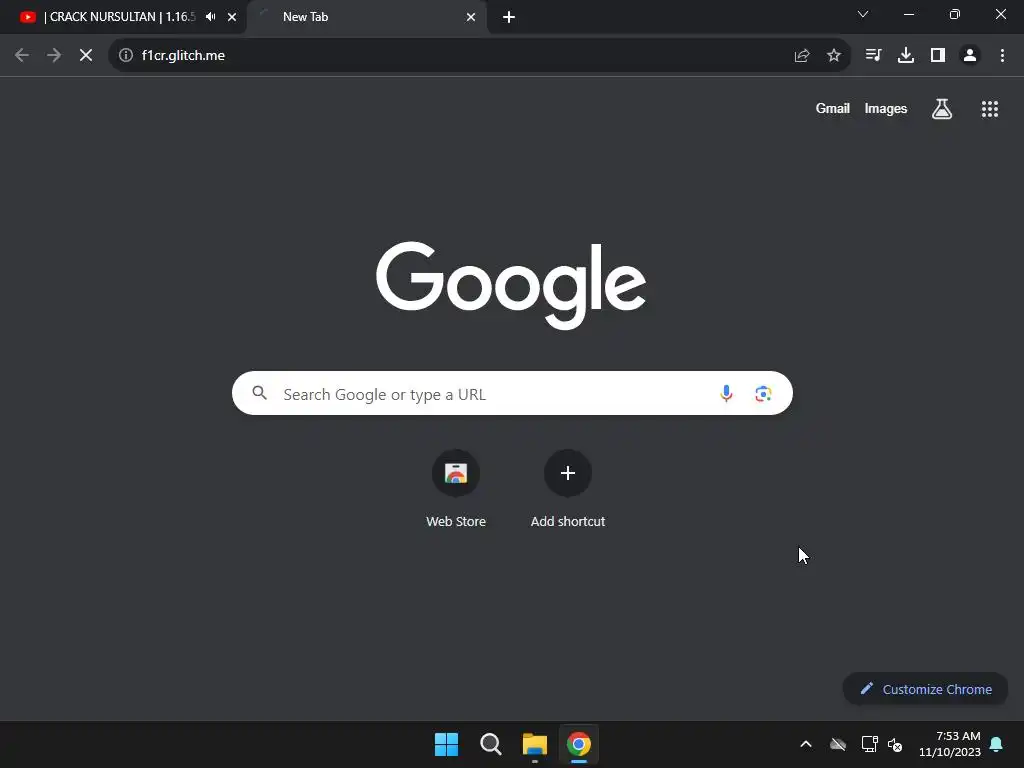Close the CRACK NURSULTAN tab
Screen dimensions: 1024x768
pyautogui.click(x=232, y=17)
